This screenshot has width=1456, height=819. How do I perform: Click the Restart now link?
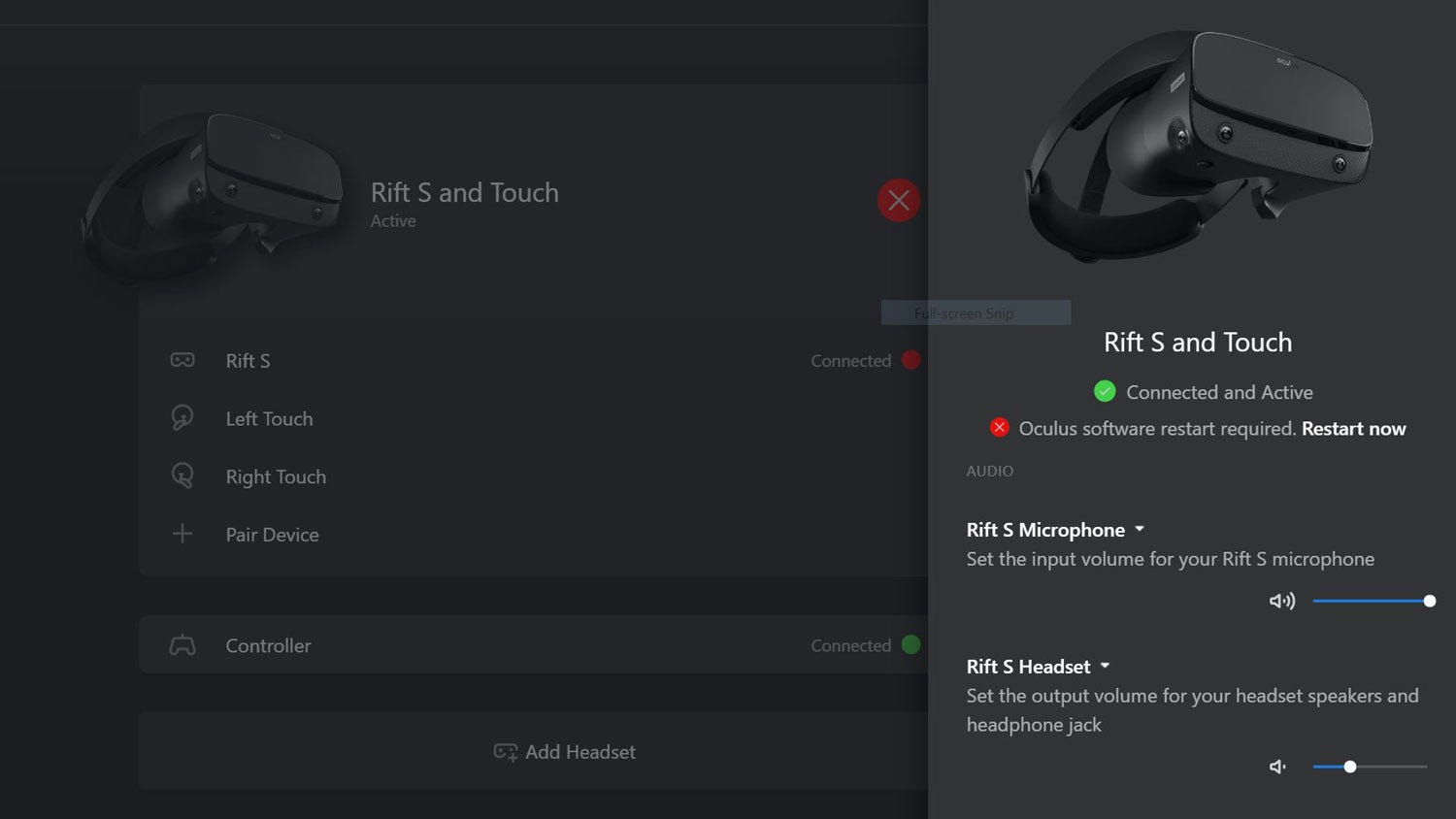pos(1353,429)
